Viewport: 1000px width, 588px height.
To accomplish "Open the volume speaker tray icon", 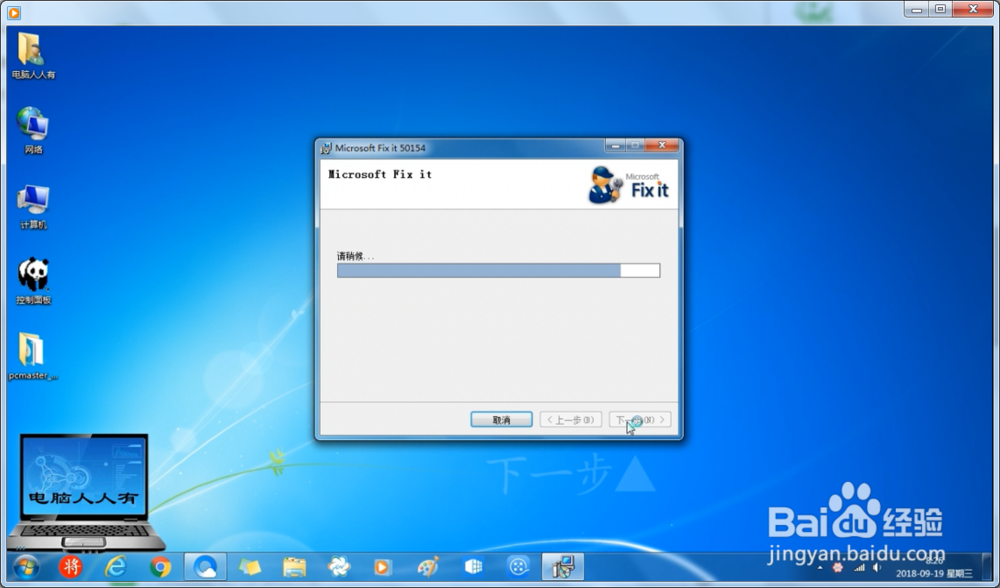I will 878,567.
